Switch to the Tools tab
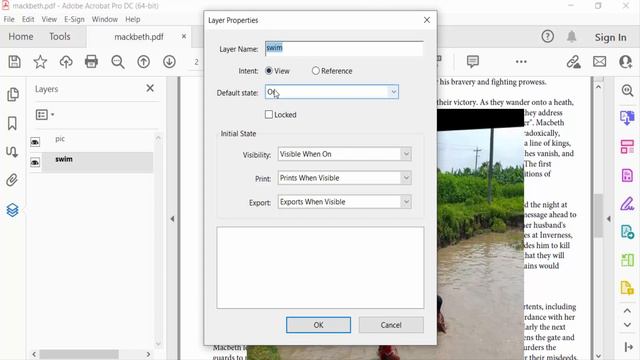Viewport: 640px width, 360px height. click(60, 37)
